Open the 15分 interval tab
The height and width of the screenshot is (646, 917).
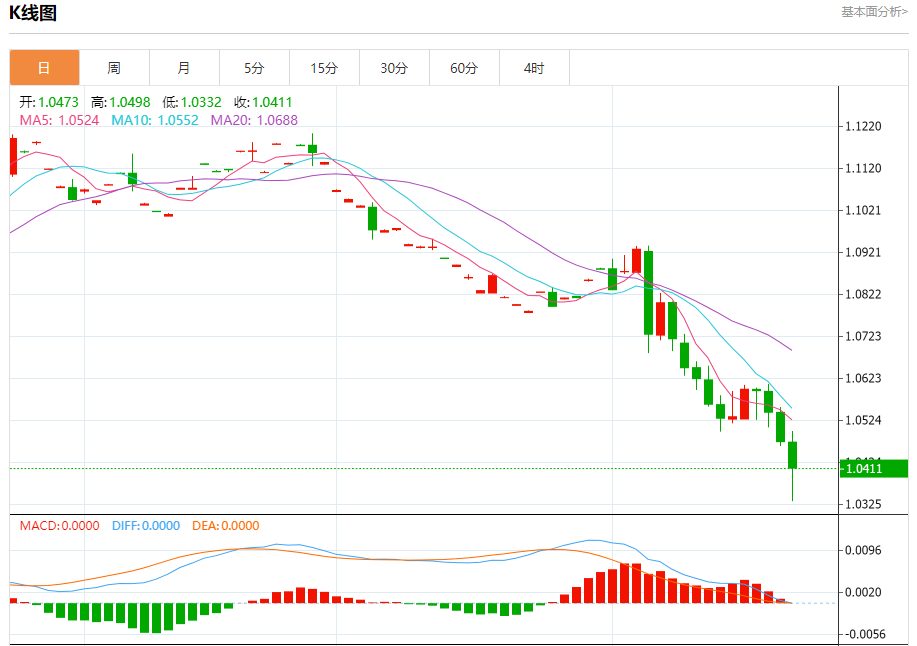324,68
